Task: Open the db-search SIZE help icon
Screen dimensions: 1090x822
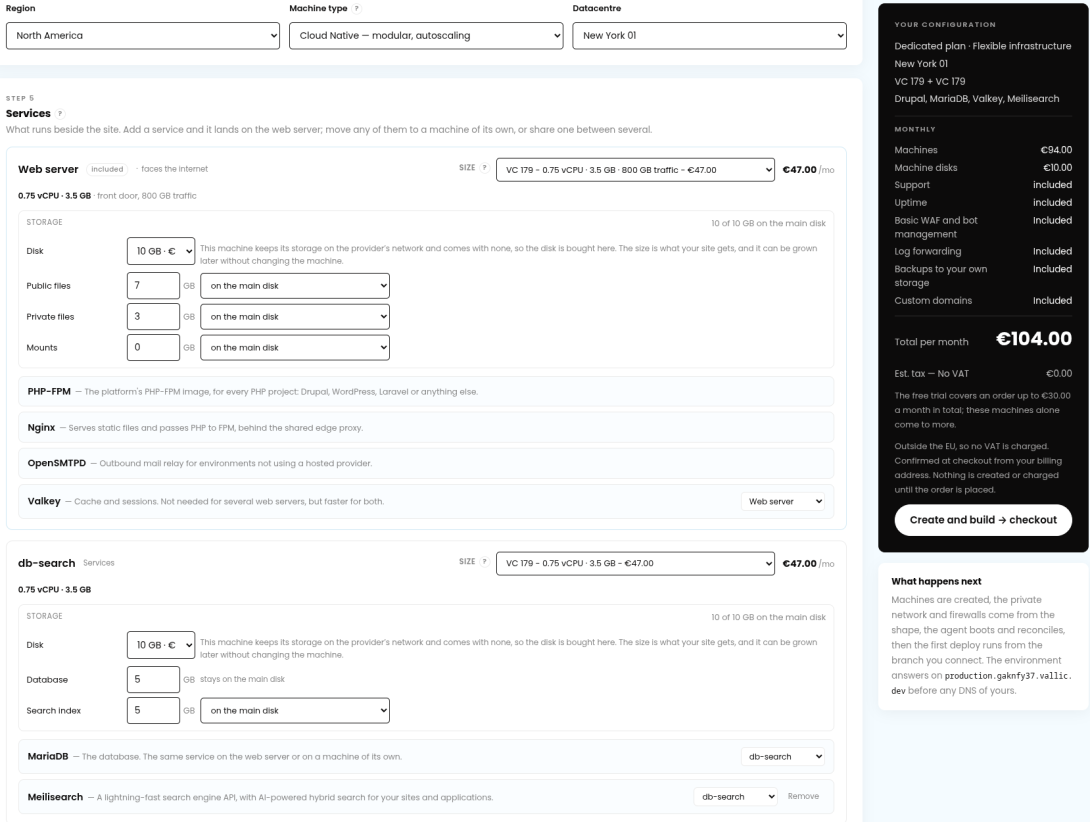Action: [485, 561]
